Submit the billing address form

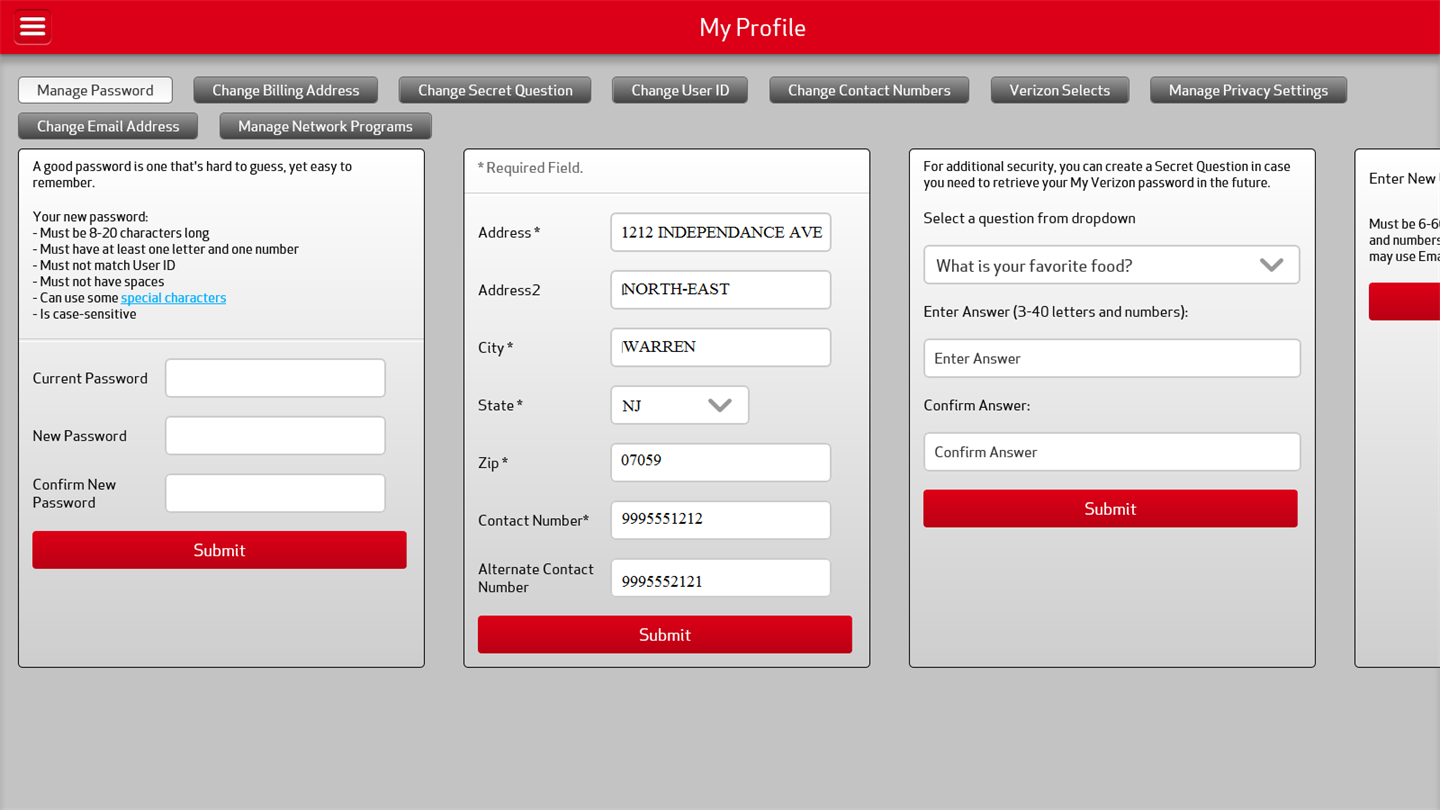[x=665, y=635]
